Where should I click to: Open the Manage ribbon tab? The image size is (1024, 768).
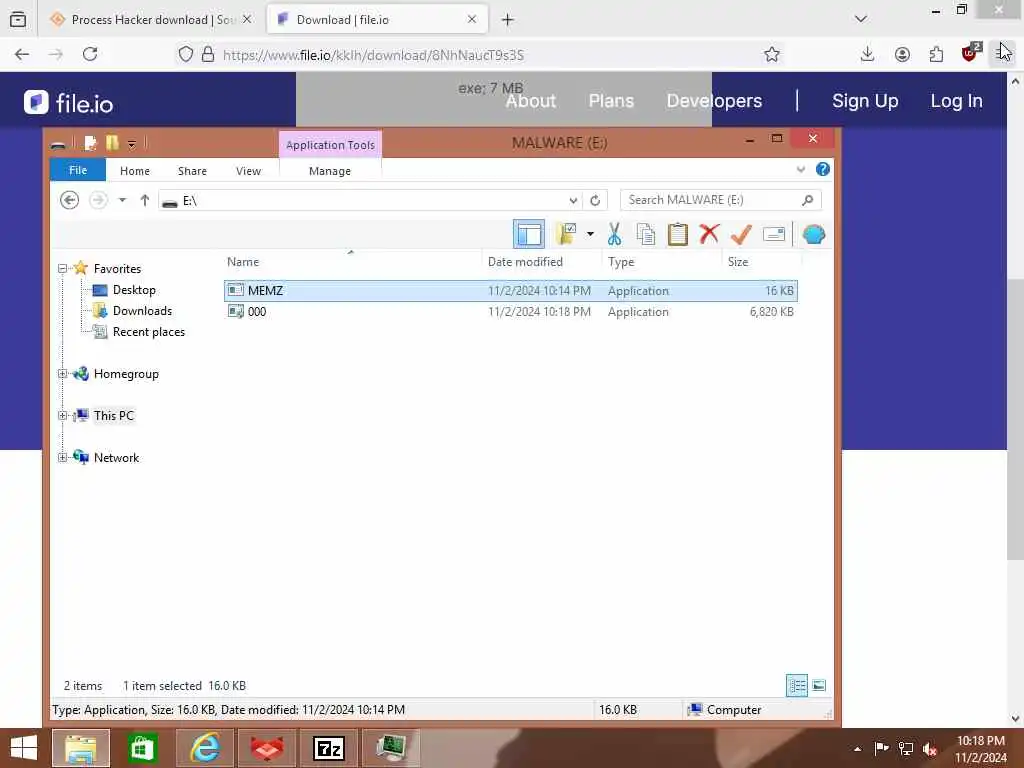point(330,170)
